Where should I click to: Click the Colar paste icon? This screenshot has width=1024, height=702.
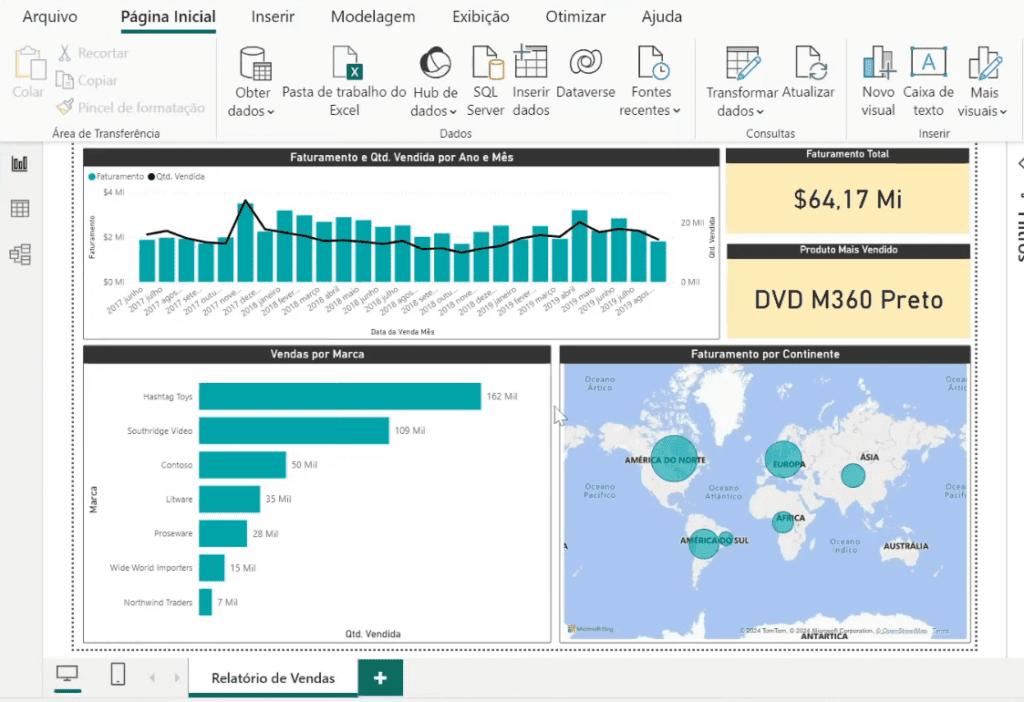point(29,64)
